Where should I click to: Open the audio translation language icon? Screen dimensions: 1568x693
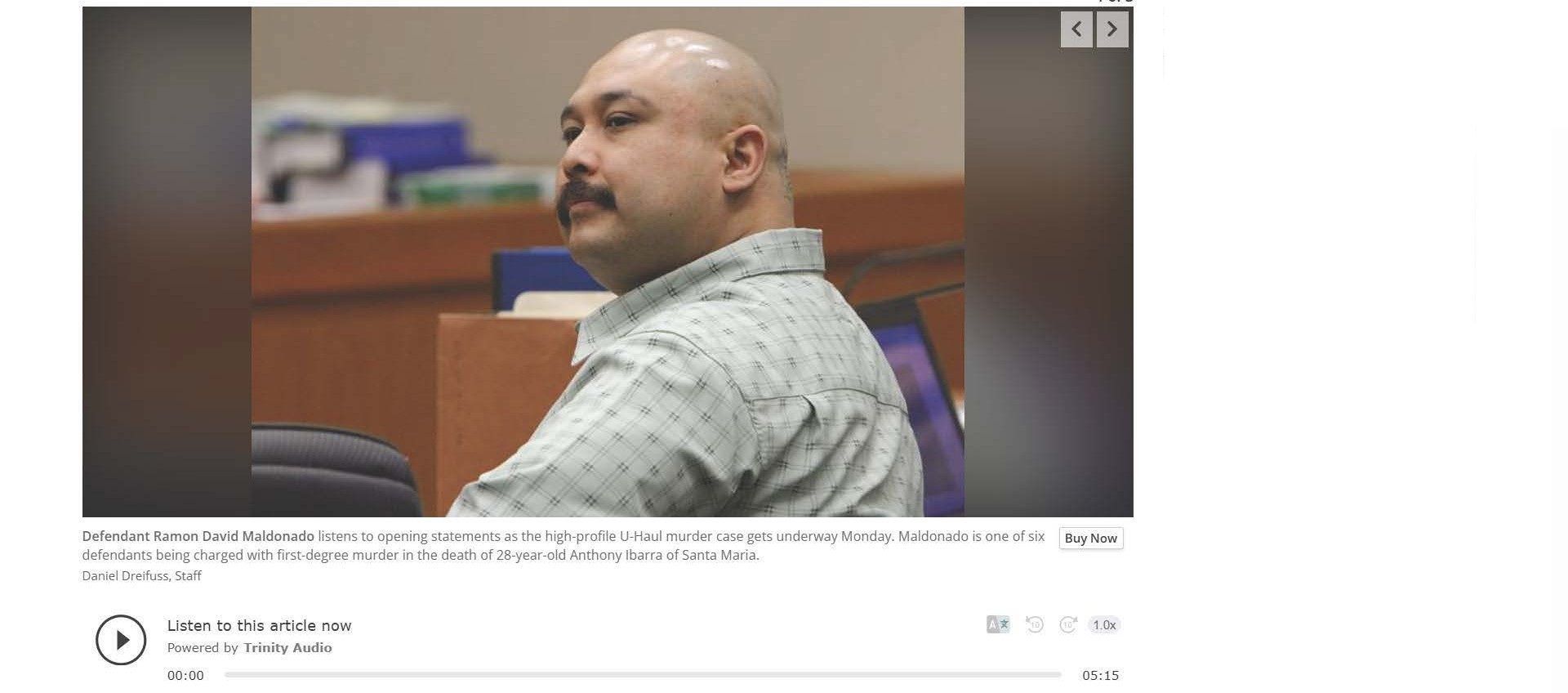coord(998,625)
